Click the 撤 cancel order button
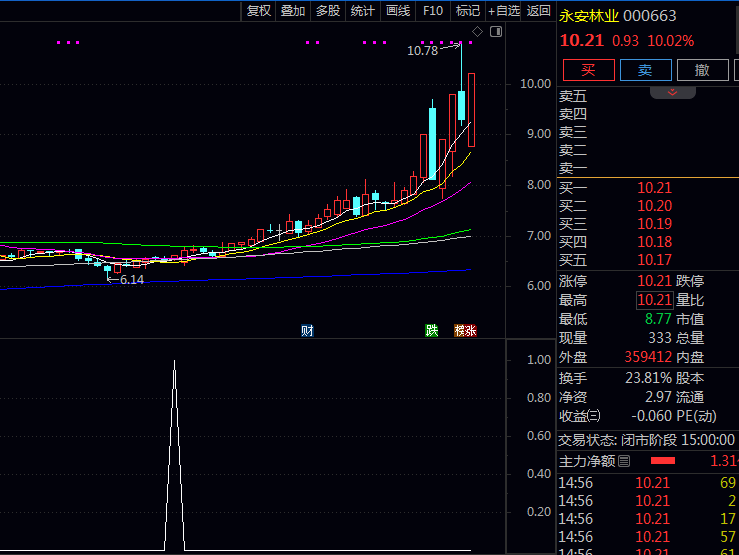 click(x=702, y=70)
